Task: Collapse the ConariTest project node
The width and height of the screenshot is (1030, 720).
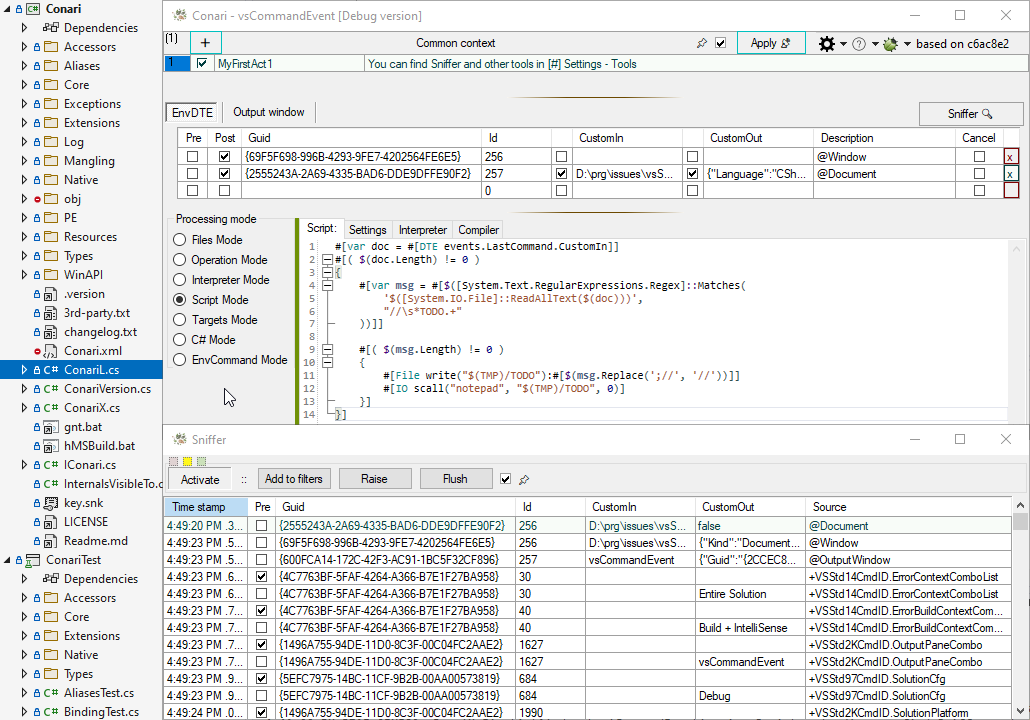Action: coord(8,560)
